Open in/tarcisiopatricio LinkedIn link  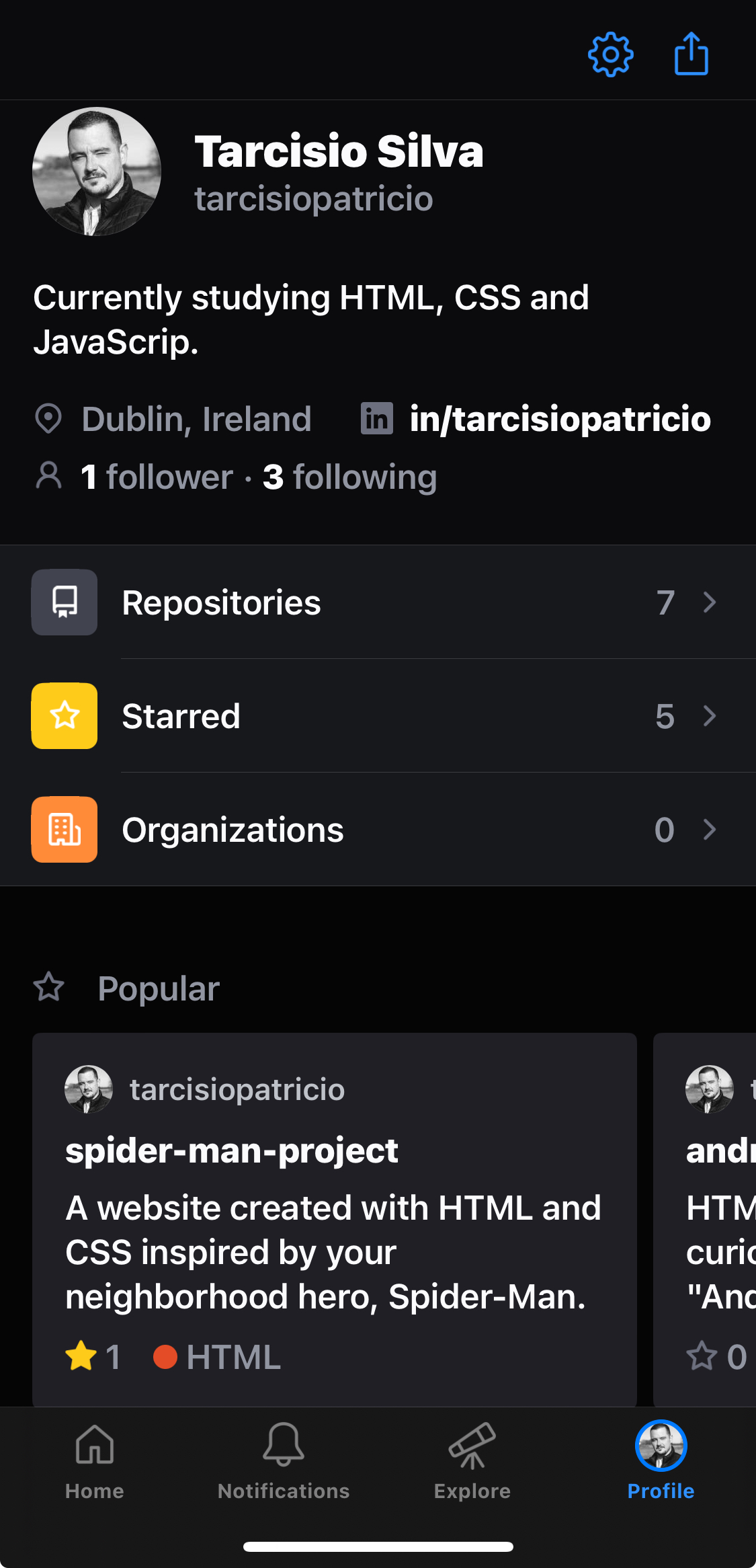tap(560, 419)
